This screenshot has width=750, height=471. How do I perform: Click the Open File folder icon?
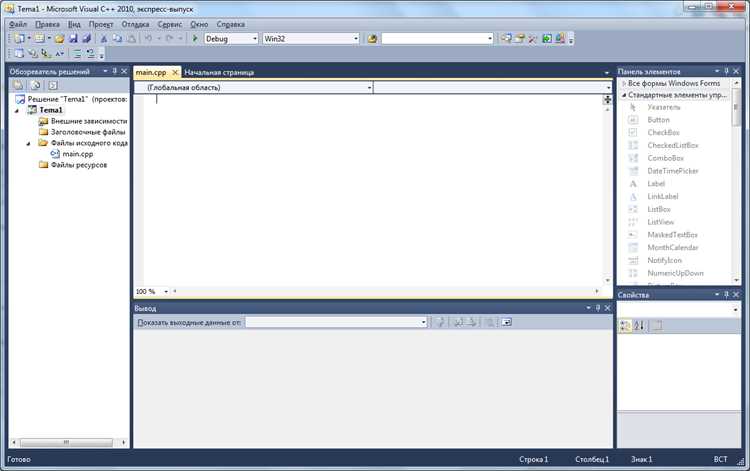coord(59,39)
